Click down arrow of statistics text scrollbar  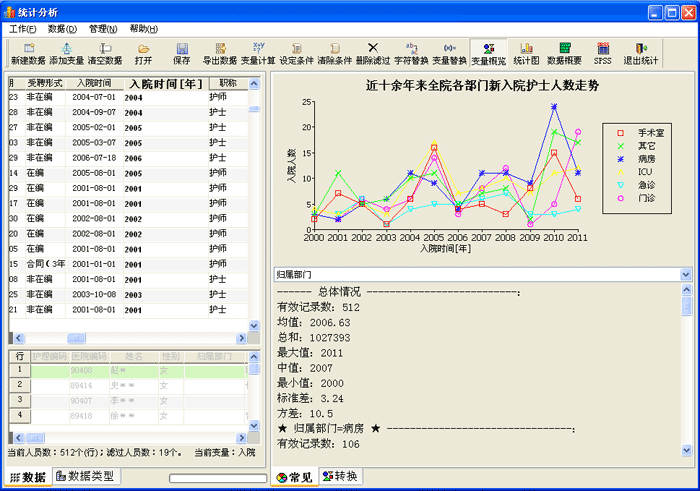click(687, 450)
